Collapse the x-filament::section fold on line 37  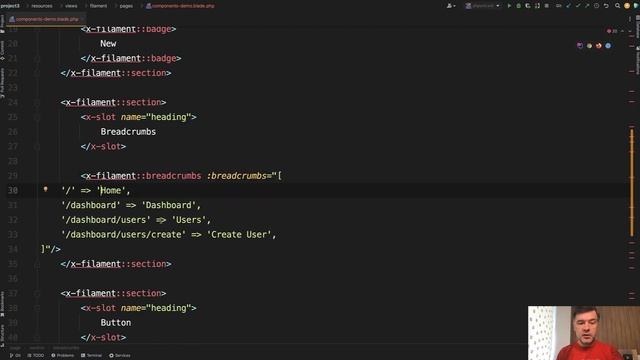click(37, 293)
